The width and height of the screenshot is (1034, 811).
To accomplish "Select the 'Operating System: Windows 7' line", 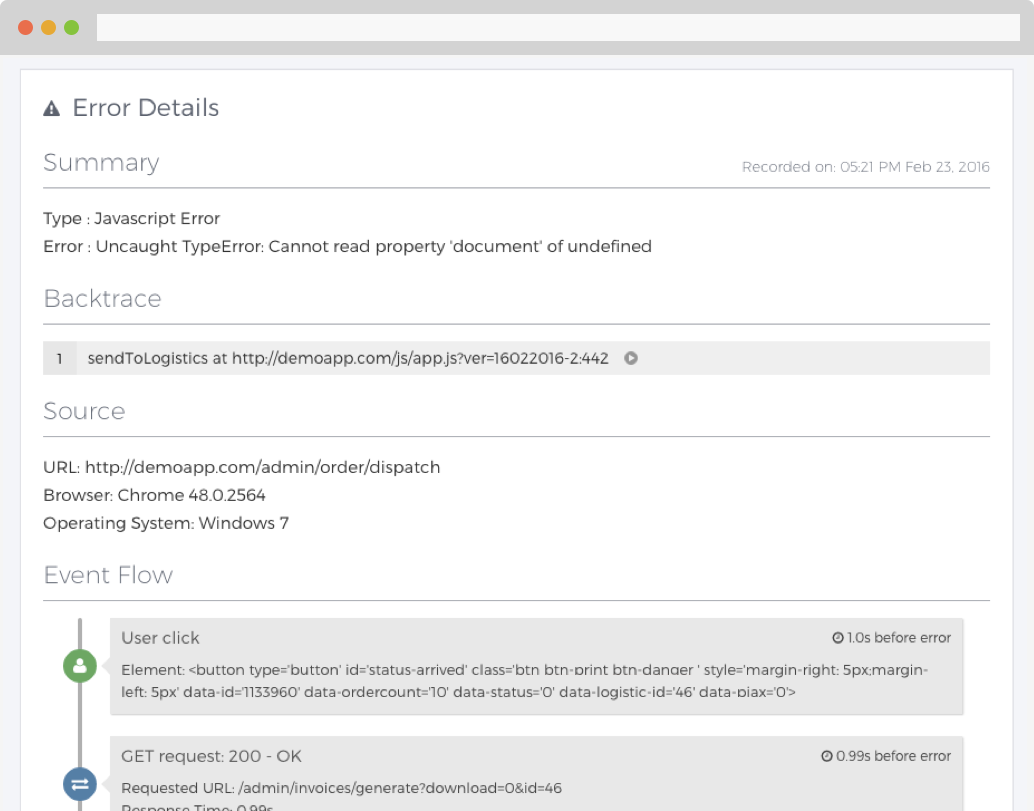I will tap(166, 524).
